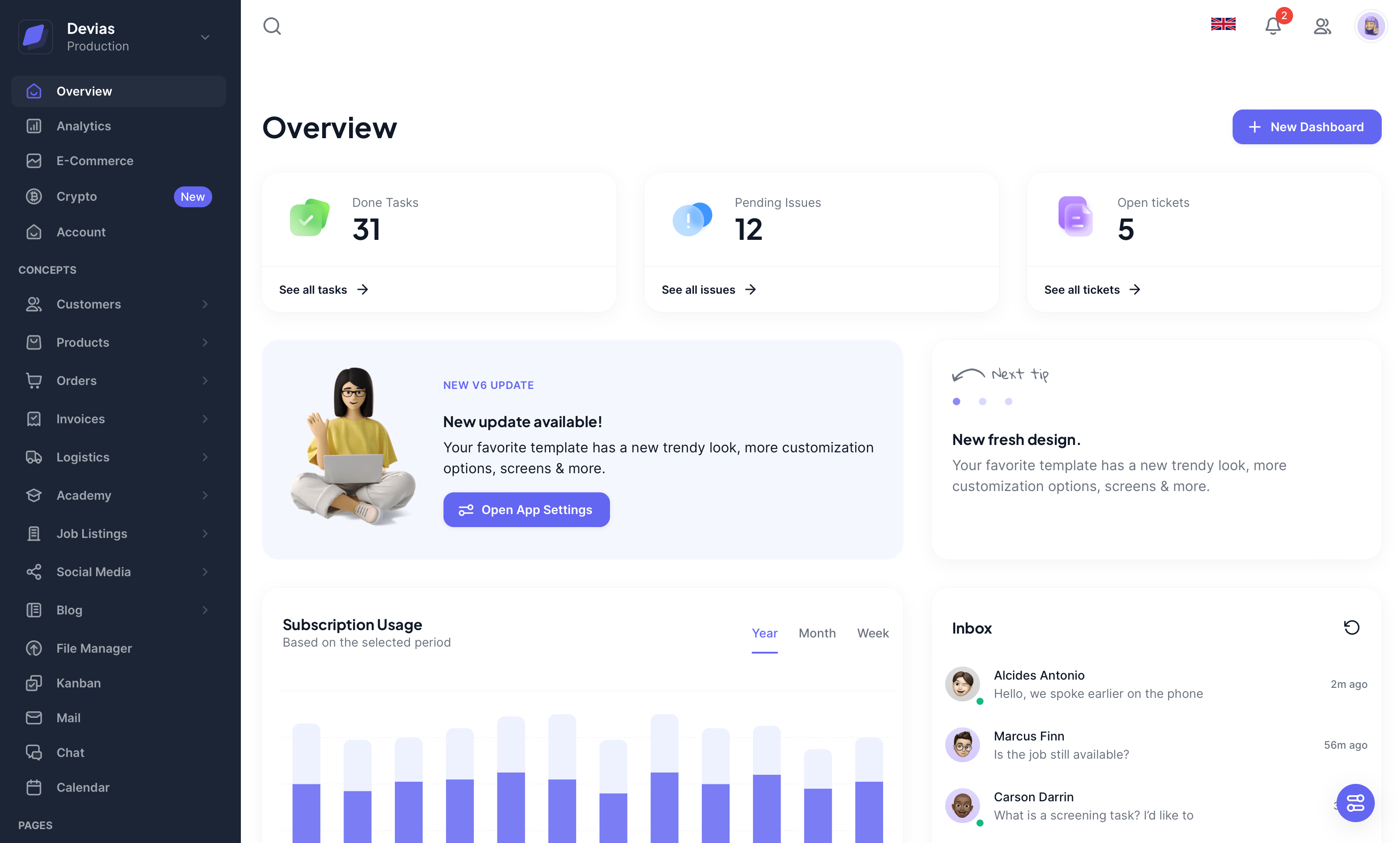Click the Calendar sidebar icon
1400x843 pixels.
(33, 787)
